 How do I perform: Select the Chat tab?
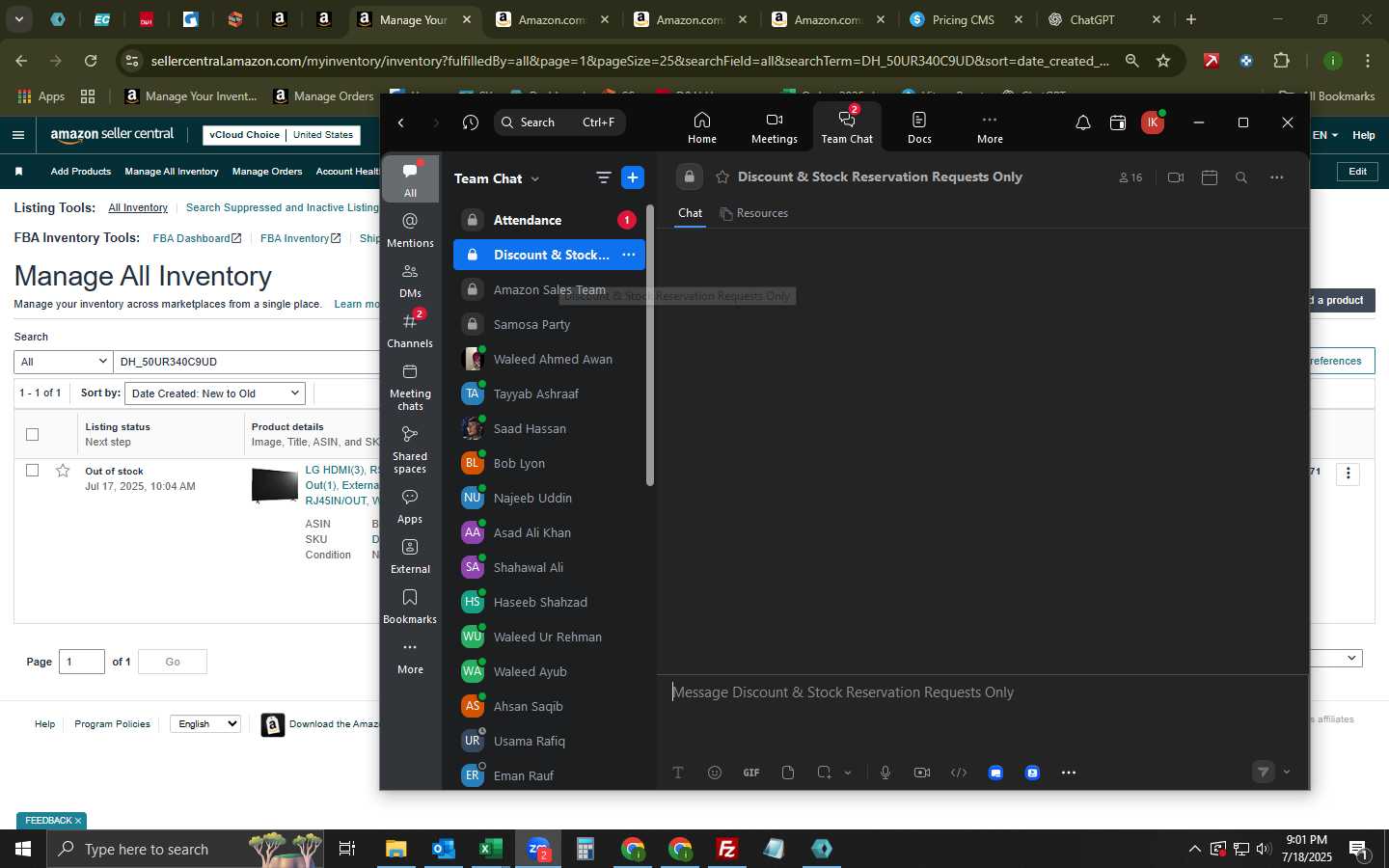pyautogui.click(x=690, y=213)
